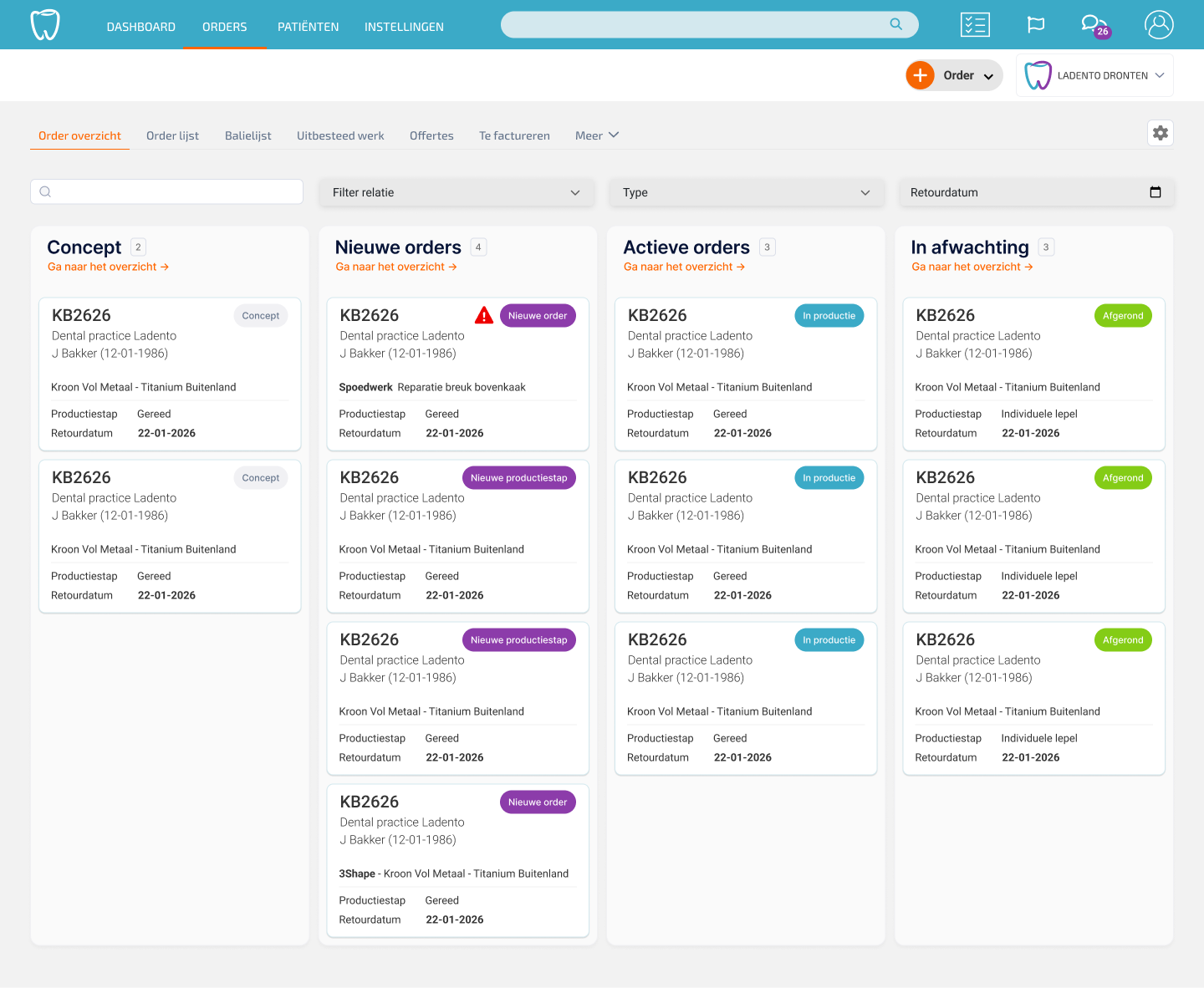Open the Retourdatum calendar picker
Screen dimensions: 1204x988
click(1156, 192)
